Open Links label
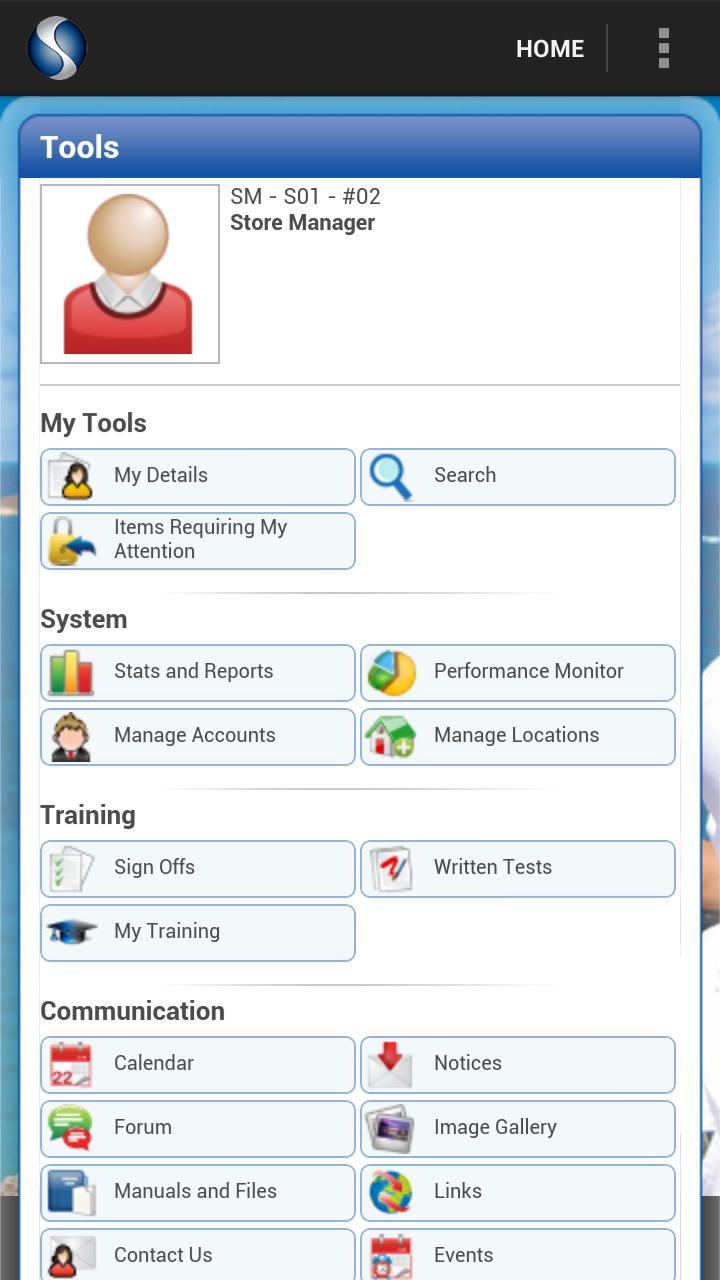Image resolution: width=720 pixels, height=1280 pixels. [458, 1191]
